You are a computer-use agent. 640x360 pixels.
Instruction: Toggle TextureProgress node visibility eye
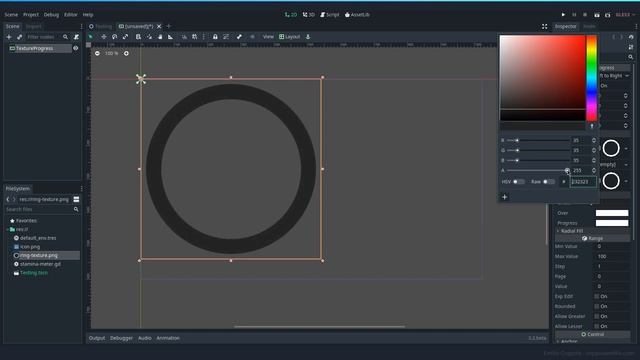(76, 48)
